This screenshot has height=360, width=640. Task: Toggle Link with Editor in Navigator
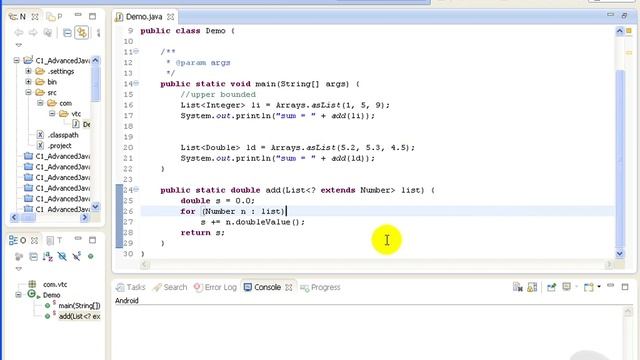82,33
